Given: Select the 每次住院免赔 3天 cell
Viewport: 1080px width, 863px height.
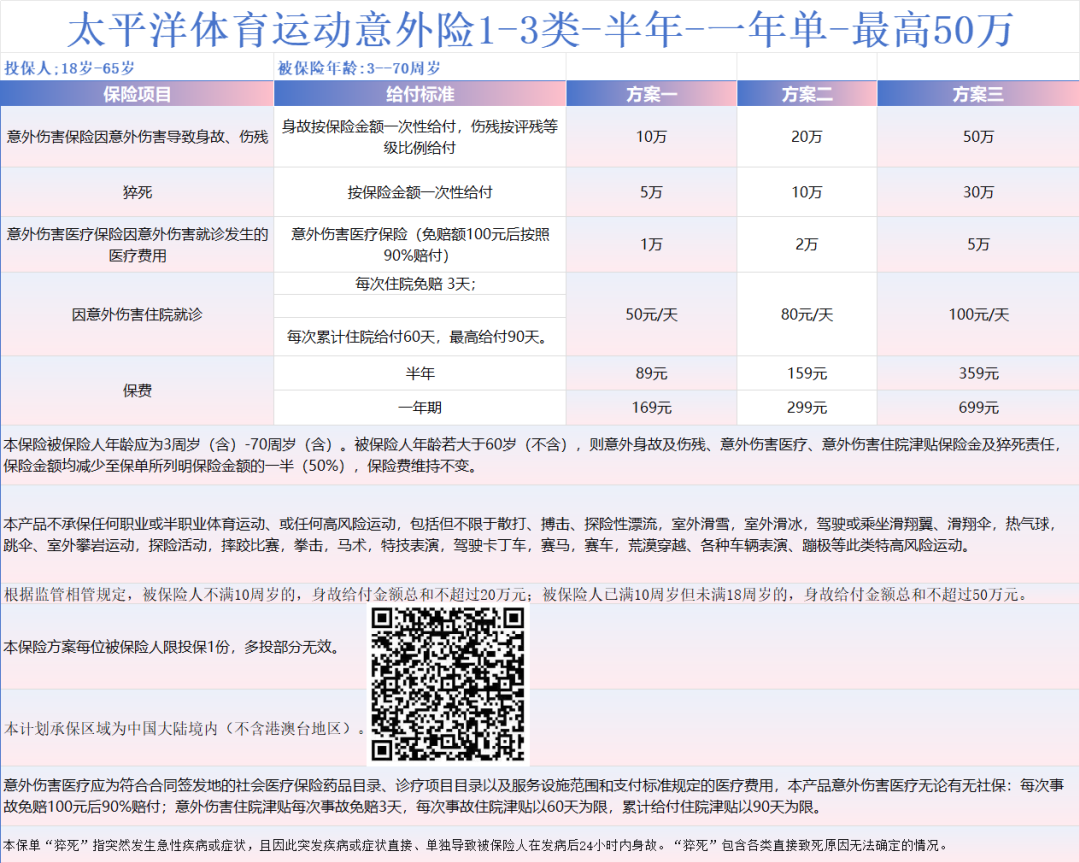Looking at the screenshot, I should [x=419, y=284].
